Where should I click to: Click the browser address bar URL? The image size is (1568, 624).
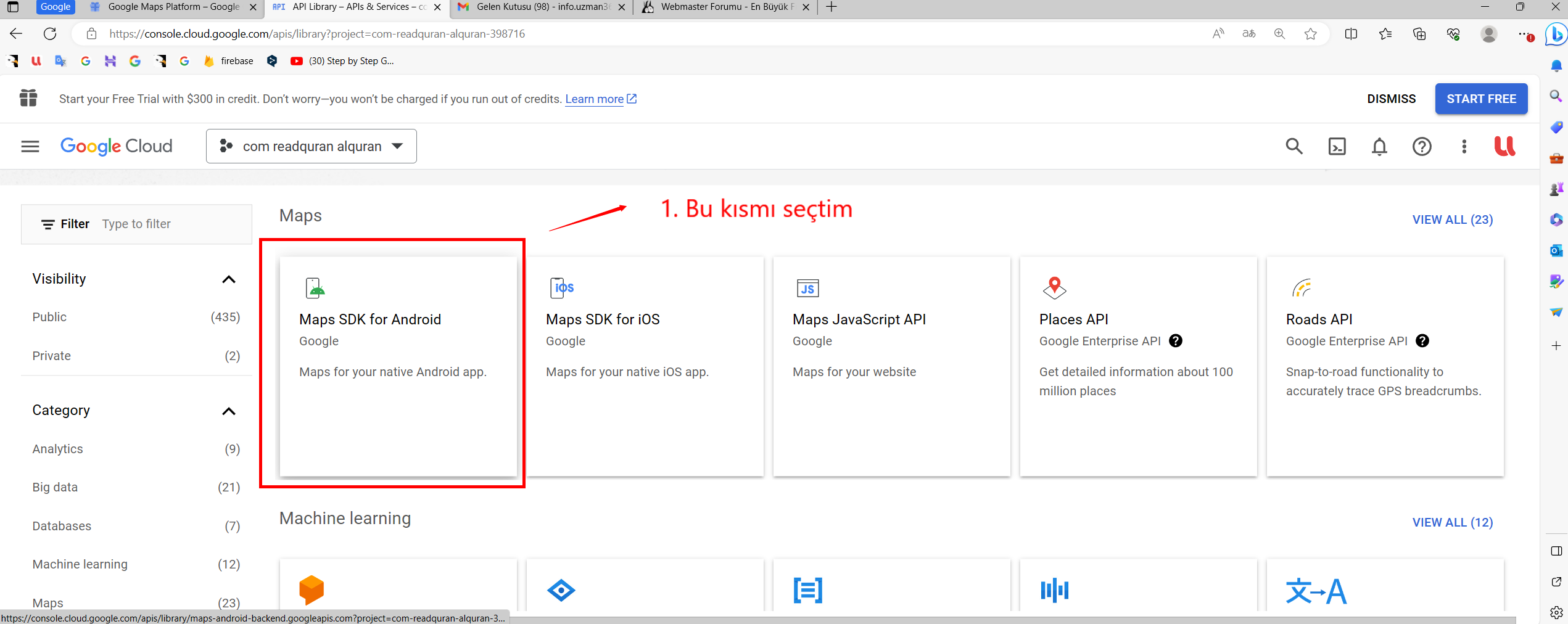click(x=317, y=34)
